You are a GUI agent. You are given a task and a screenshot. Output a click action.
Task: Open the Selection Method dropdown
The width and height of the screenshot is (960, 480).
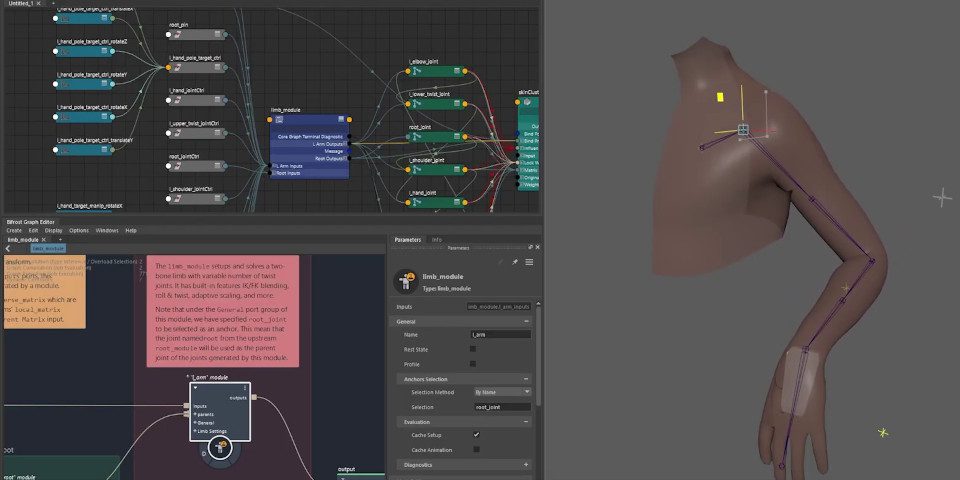point(501,392)
